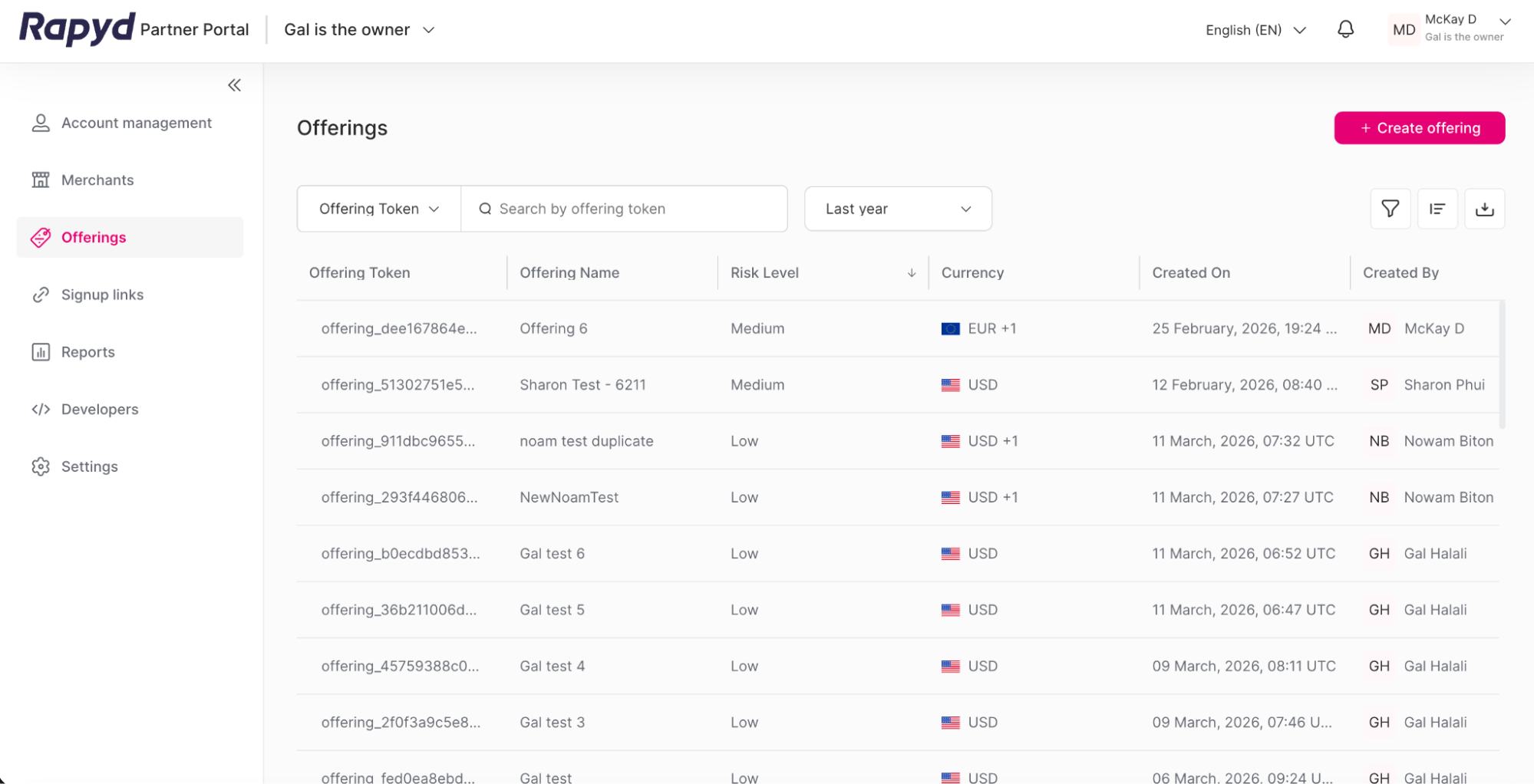Click inside the offering token search field

pos(625,208)
